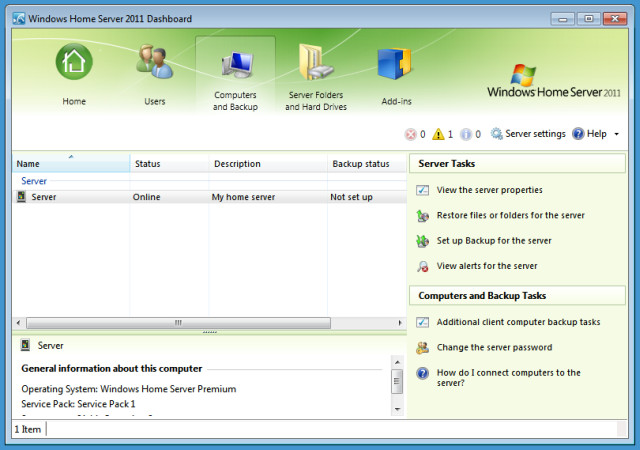The width and height of the screenshot is (640, 450).
Task: Collapse the Server group header
Action: point(34,180)
